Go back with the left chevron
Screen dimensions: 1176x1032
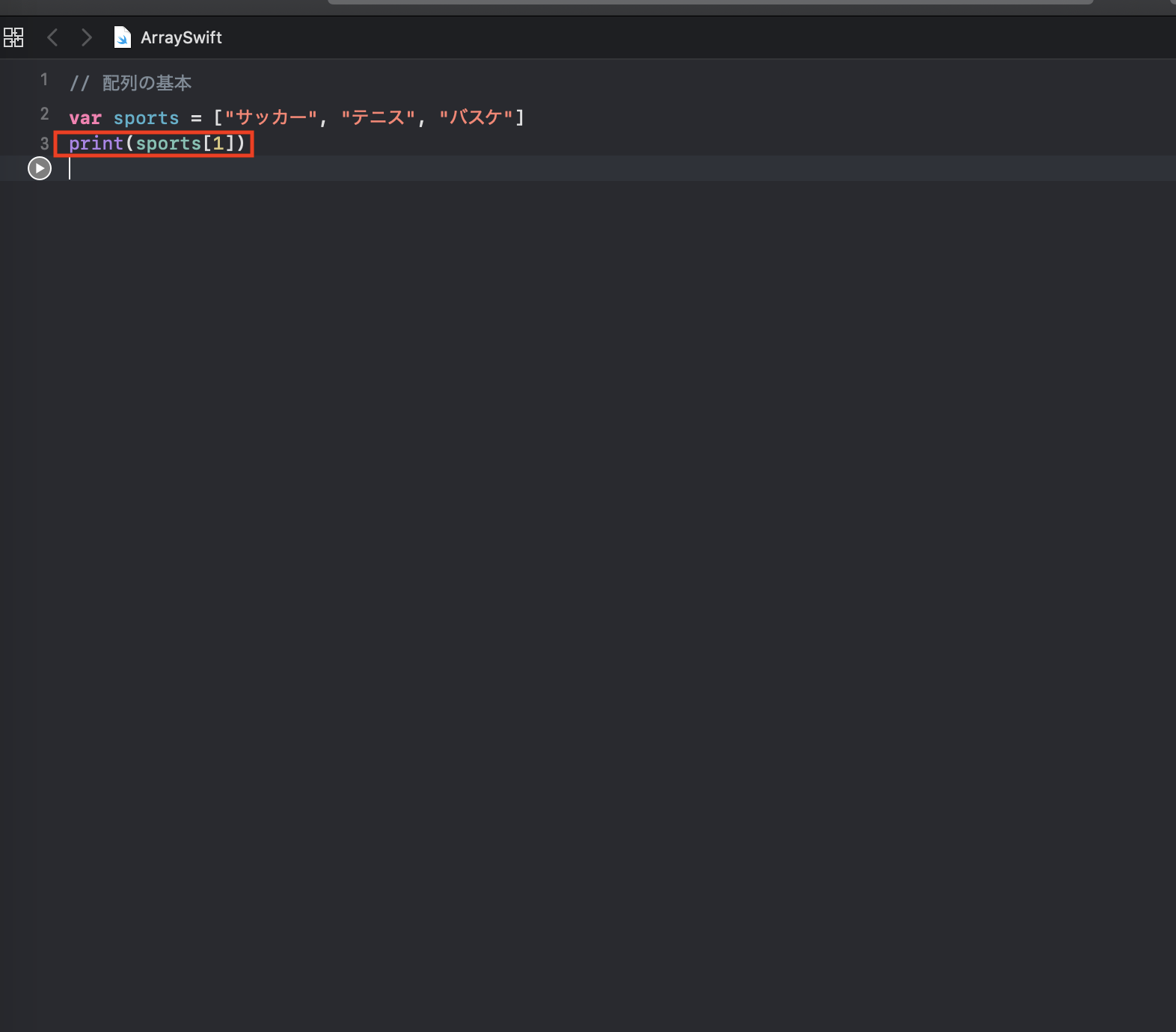[52, 37]
